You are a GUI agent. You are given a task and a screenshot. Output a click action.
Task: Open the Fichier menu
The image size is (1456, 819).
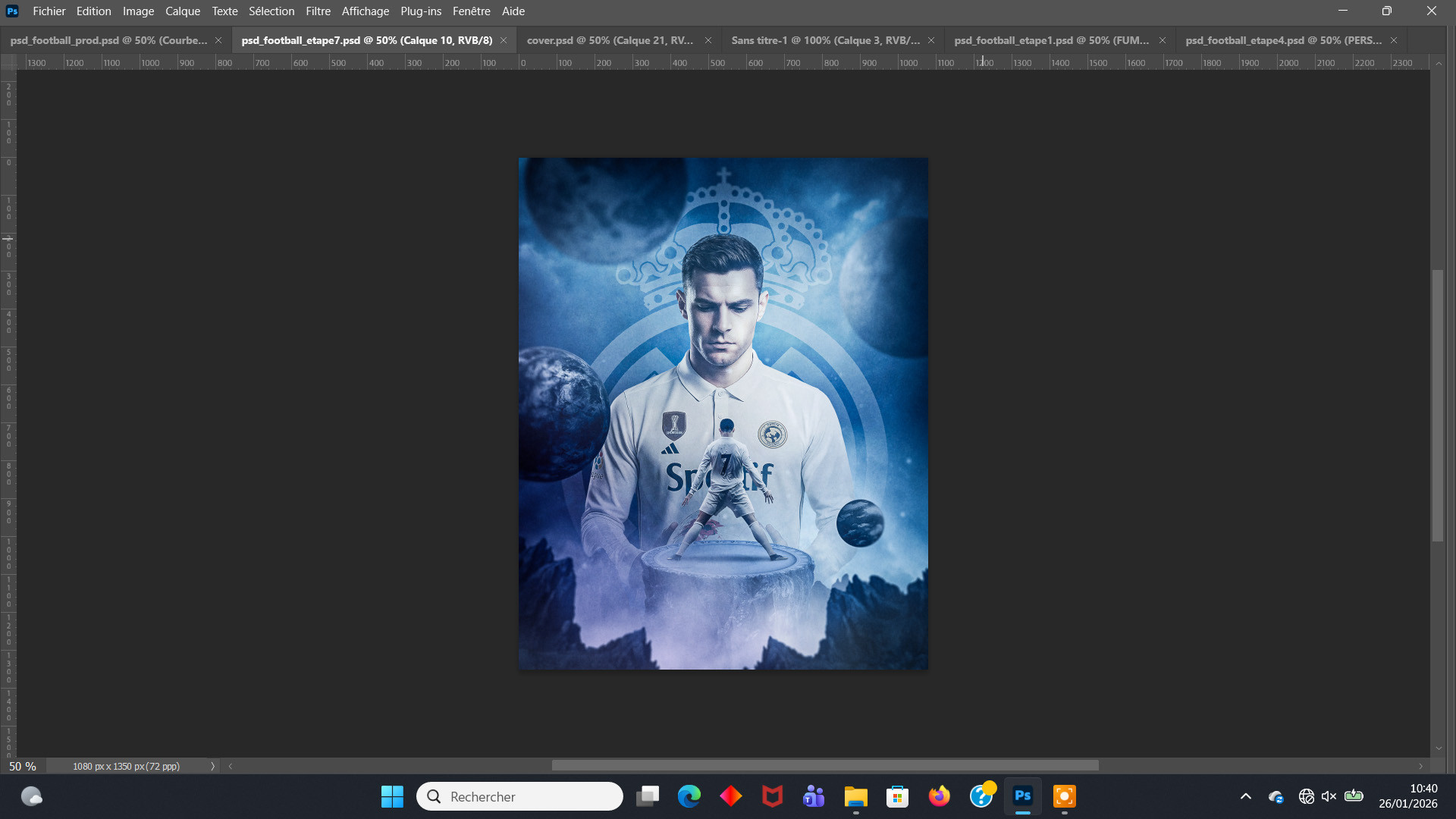click(x=49, y=11)
